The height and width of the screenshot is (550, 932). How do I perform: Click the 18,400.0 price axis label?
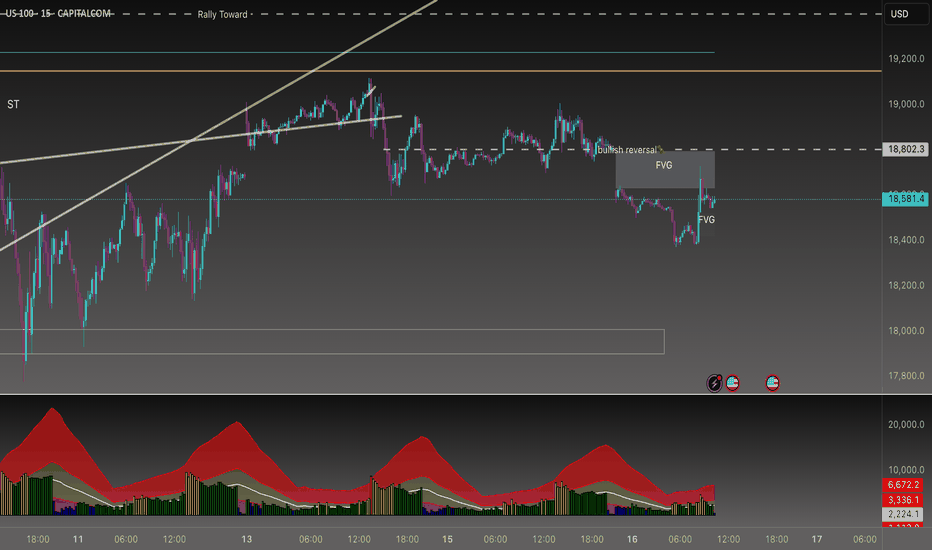pyautogui.click(x=906, y=240)
